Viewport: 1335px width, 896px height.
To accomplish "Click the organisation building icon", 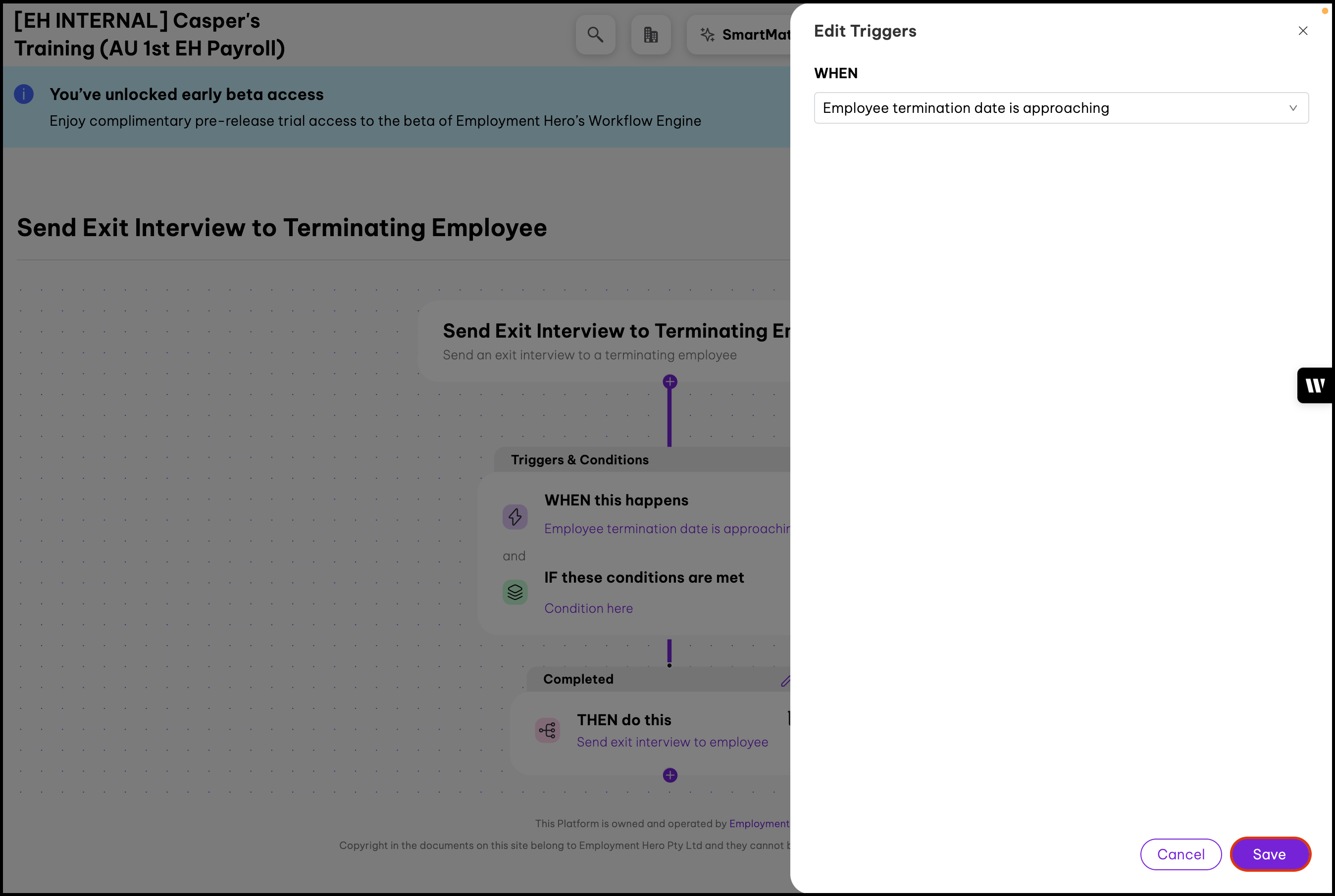I will (650, 35).
